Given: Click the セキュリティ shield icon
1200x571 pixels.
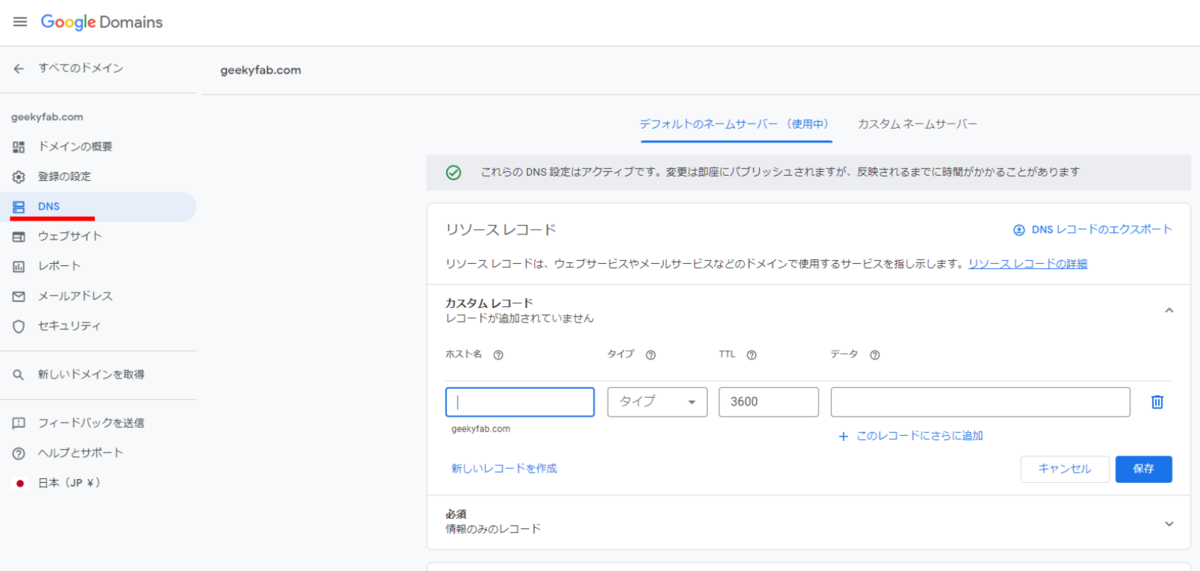Looking at the screenshot, I should (18, 327).
